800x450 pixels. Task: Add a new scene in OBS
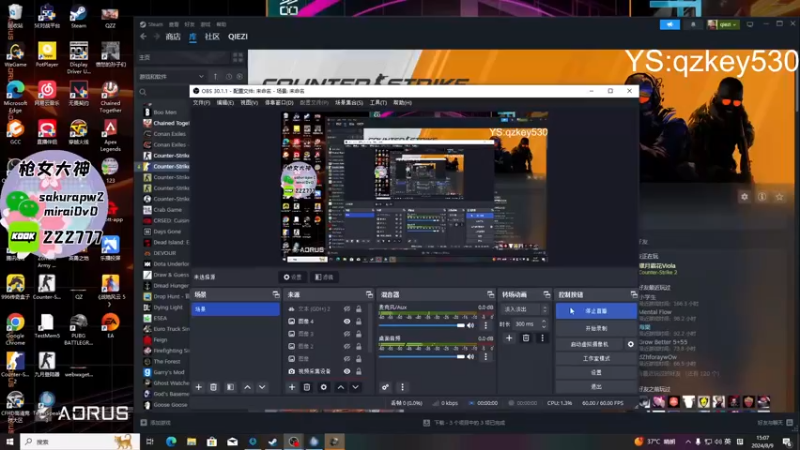198,387
